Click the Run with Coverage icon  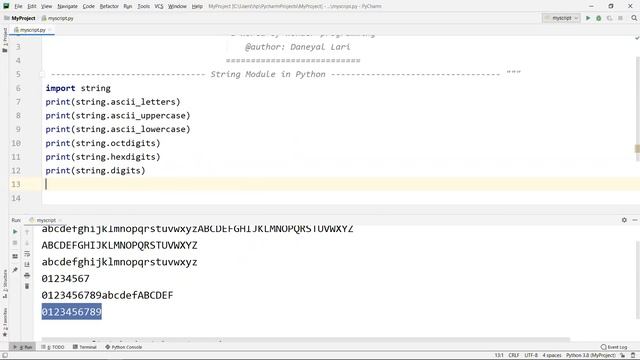(609, 18)
